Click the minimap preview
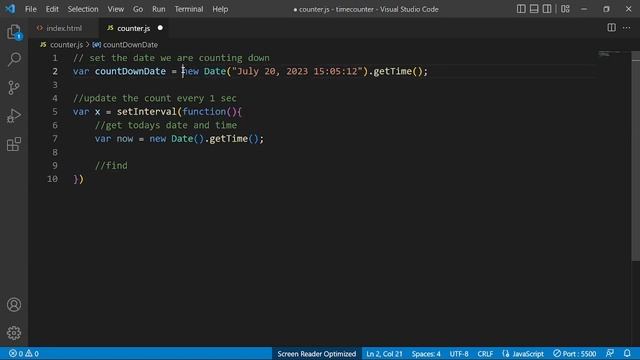The width and height of the screenshot is (640, 360). coord(610,54)
